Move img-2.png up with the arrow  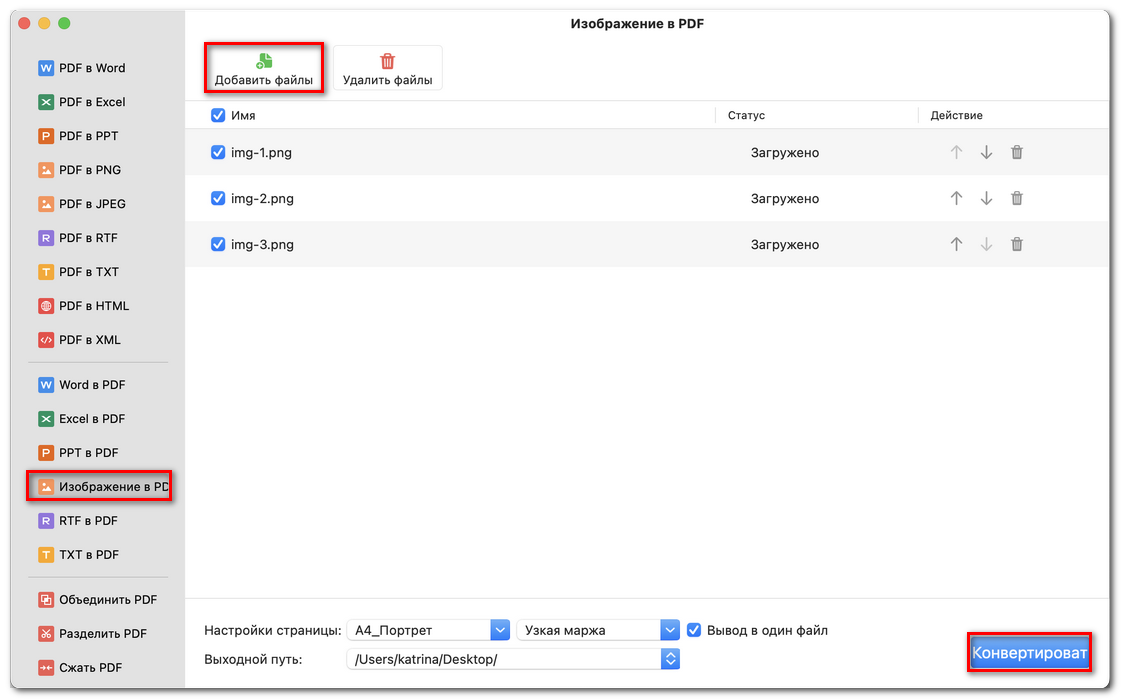point(956,198)
